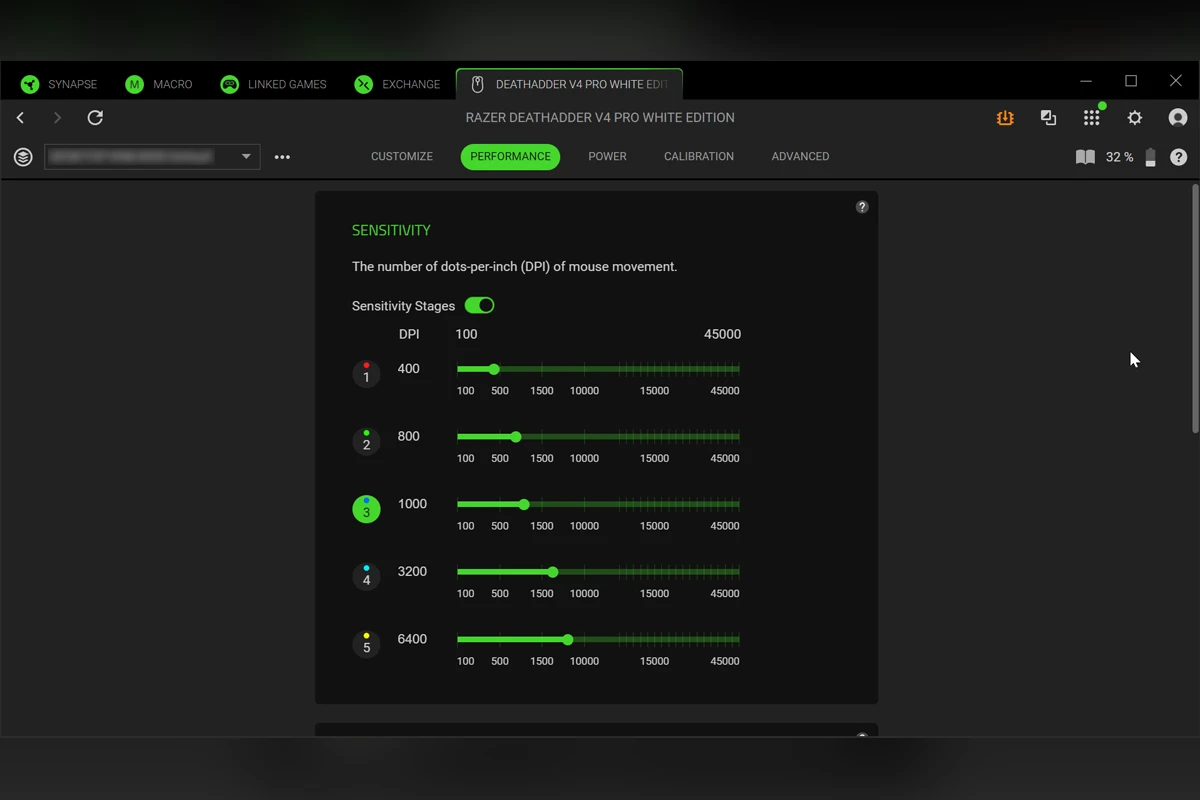Click the vertical scrollbar thumb
This screenshot has height=800, width=1200.
(x=1195, y=308)
